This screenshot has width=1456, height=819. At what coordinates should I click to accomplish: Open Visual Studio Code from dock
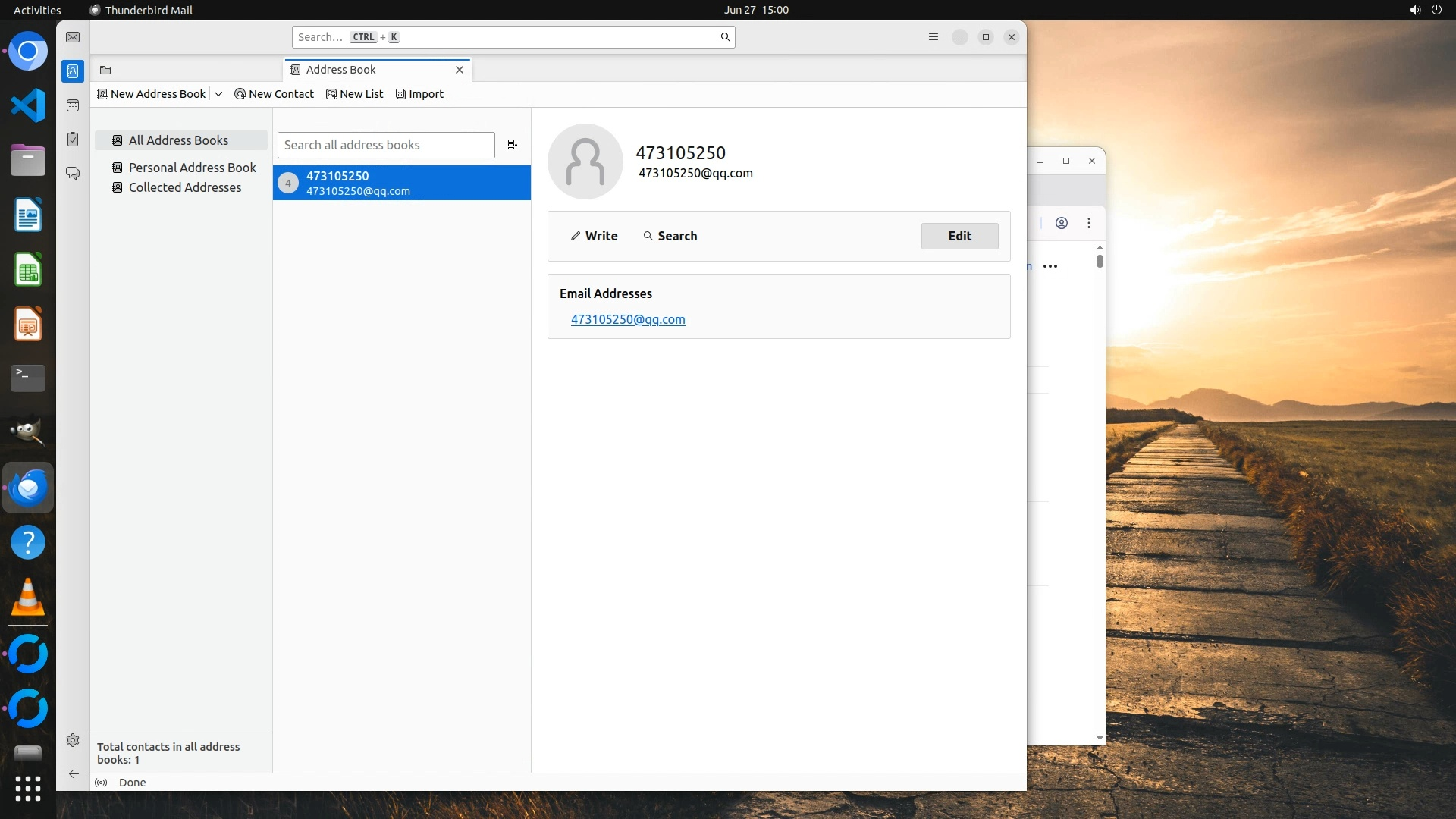coord(28,105)
